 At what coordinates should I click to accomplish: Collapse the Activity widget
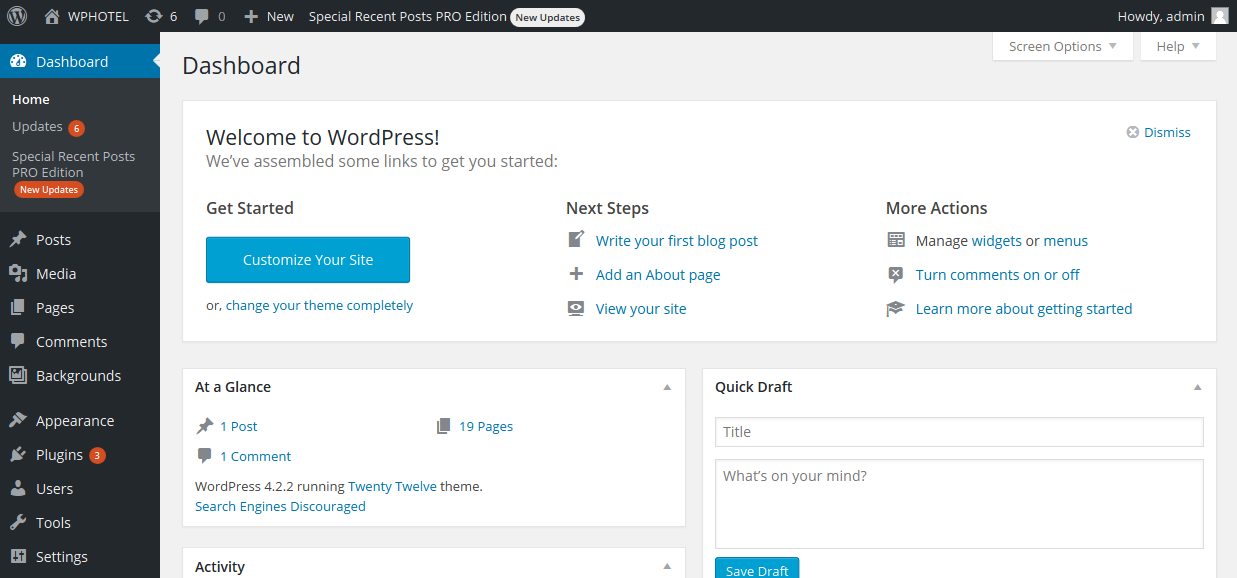tap(667, 567)
